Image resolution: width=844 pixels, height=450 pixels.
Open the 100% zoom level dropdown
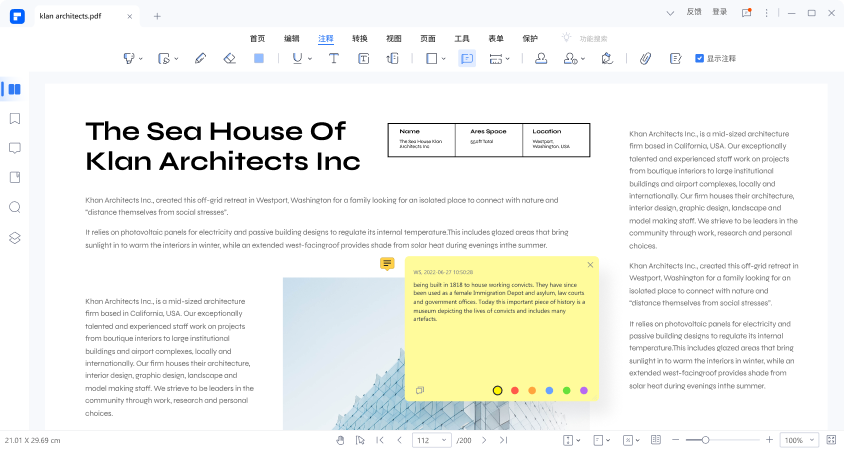799,440
